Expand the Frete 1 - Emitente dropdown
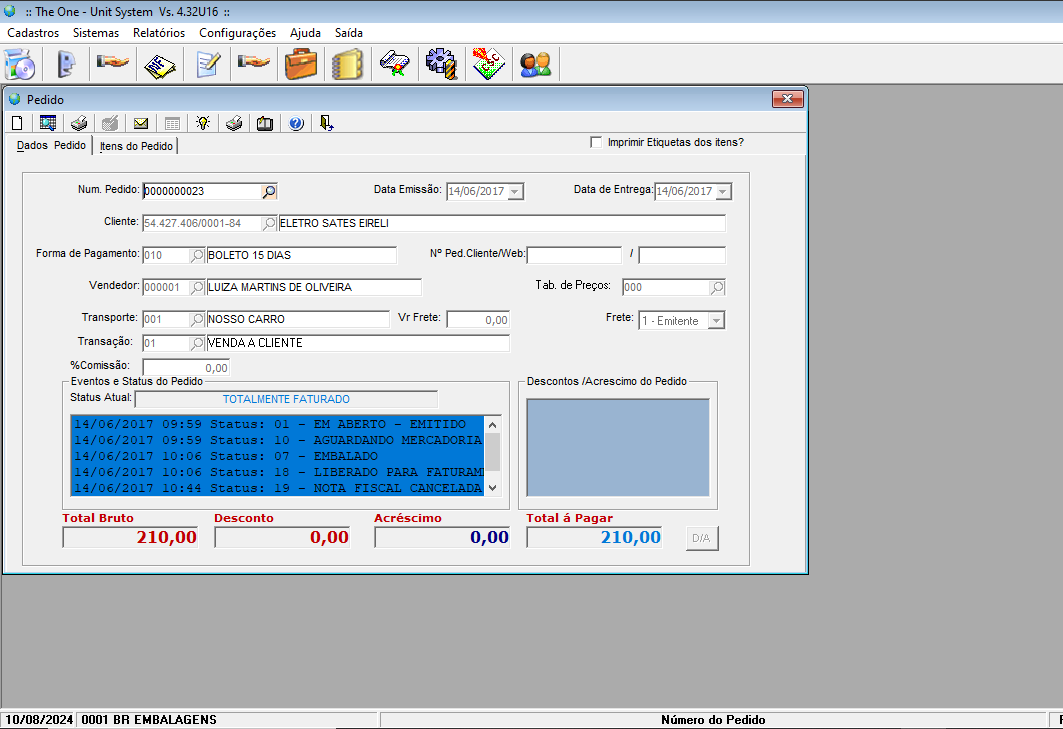The height and width of the screenshot is (729, 1063). 717,321
